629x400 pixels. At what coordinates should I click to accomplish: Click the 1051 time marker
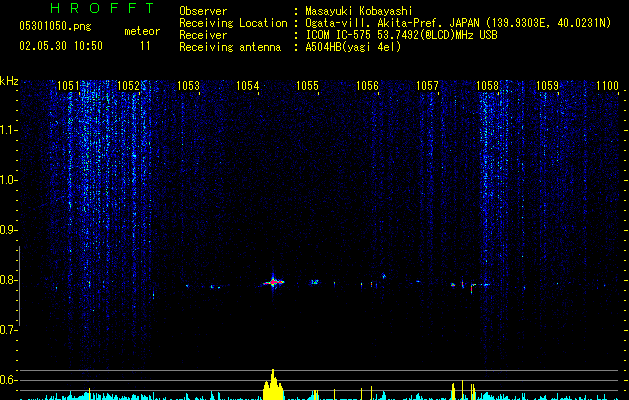tap(68, 86)
